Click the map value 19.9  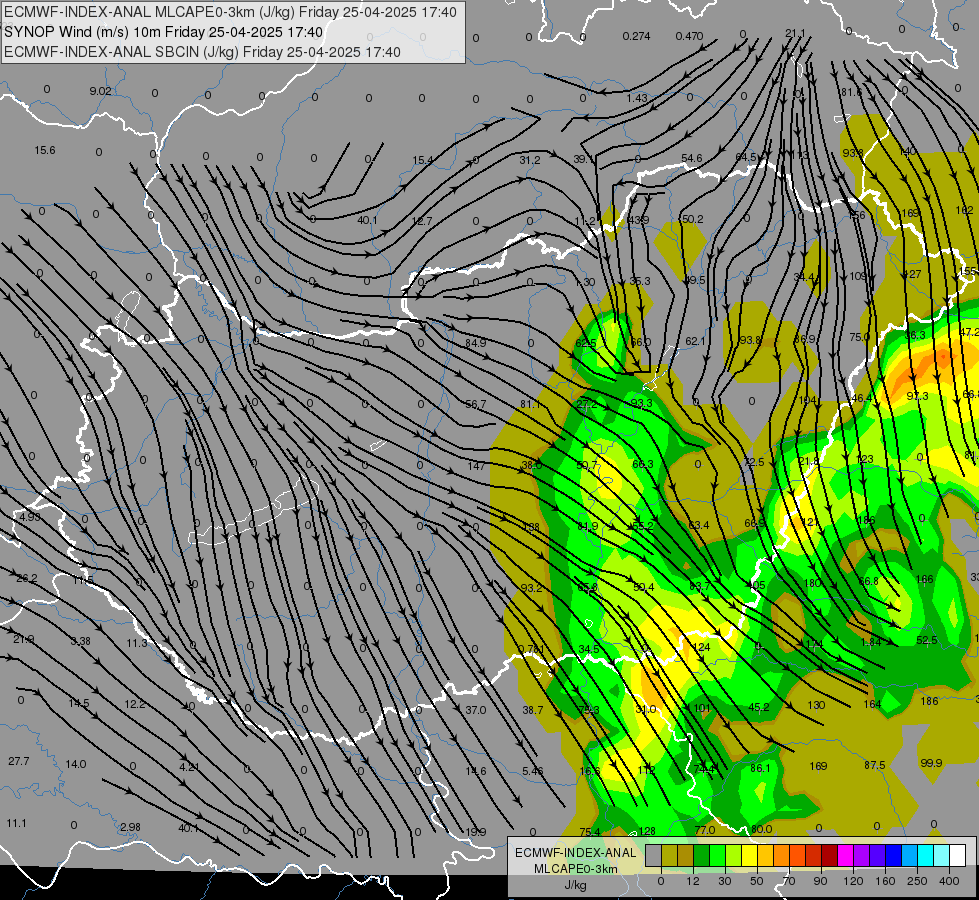tap(476, 832)
